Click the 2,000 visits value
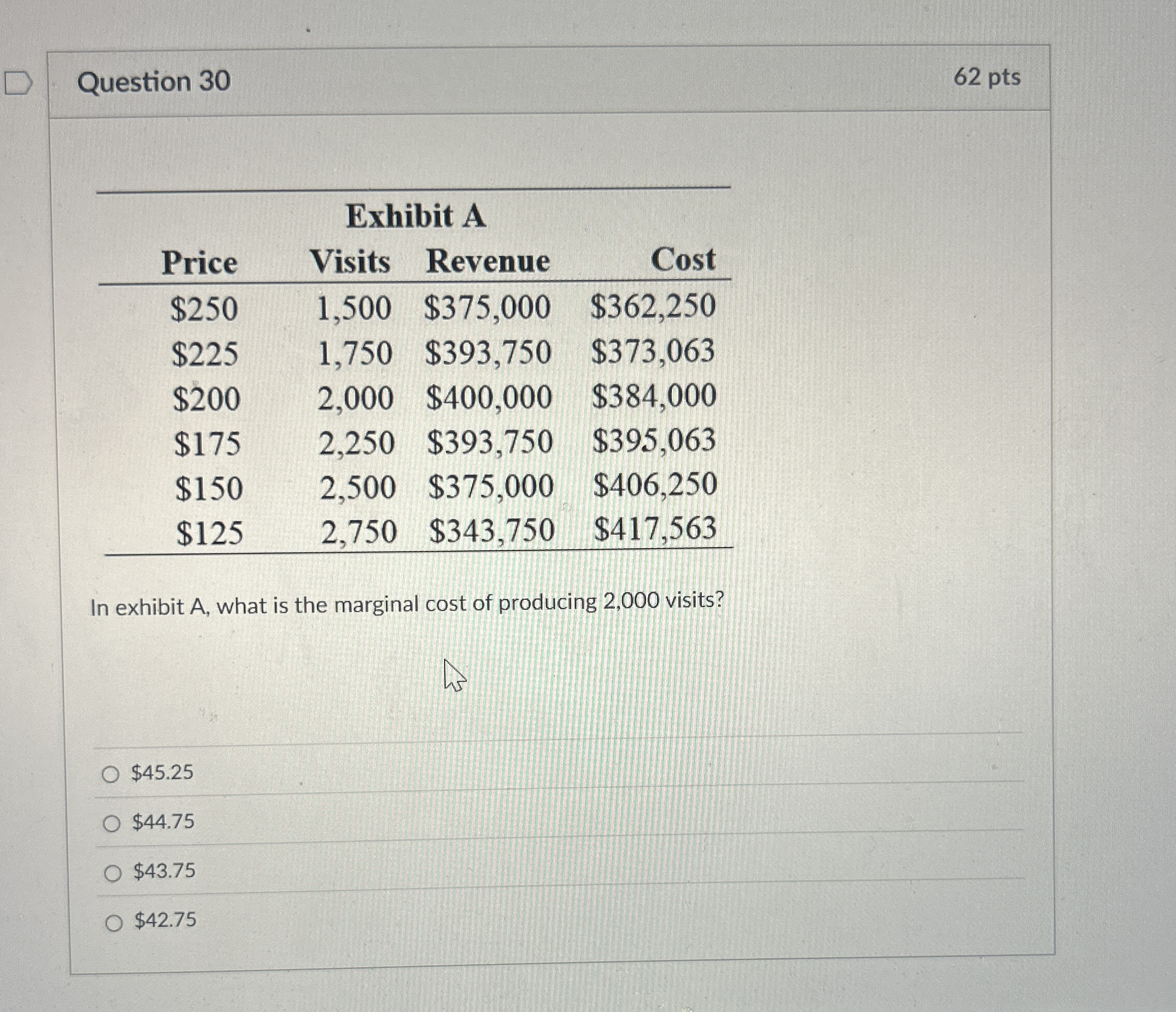 (x=355, y=398)
